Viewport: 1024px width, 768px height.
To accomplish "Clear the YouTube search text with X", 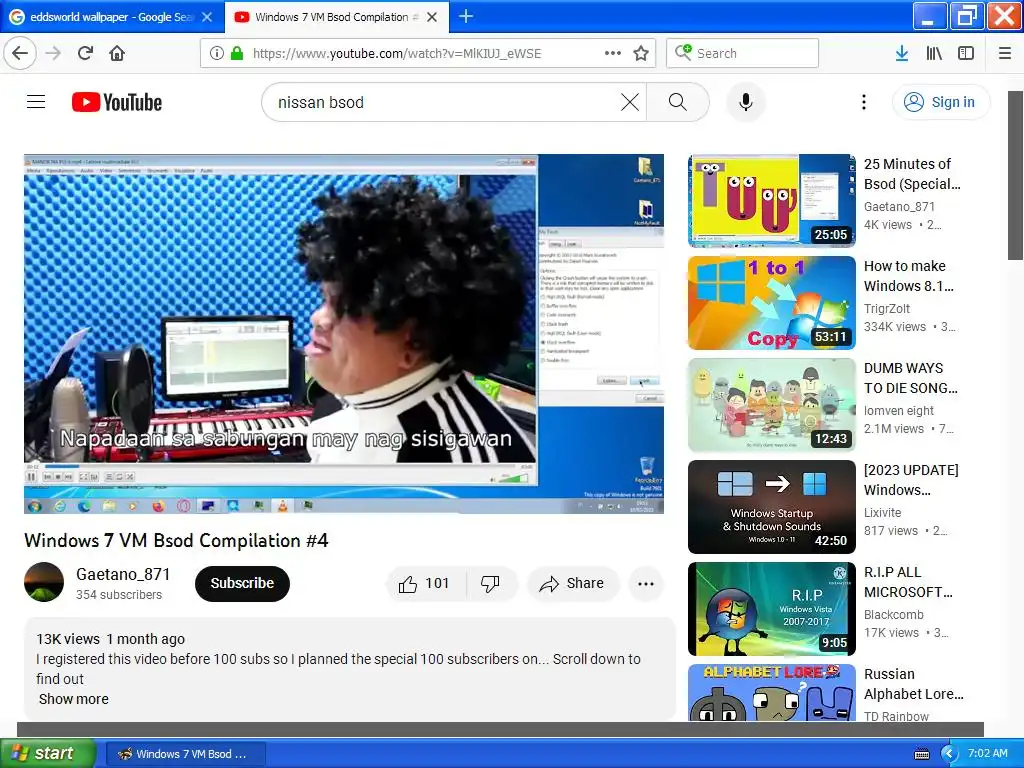I will pyautogui.click(x=630, y=102).
